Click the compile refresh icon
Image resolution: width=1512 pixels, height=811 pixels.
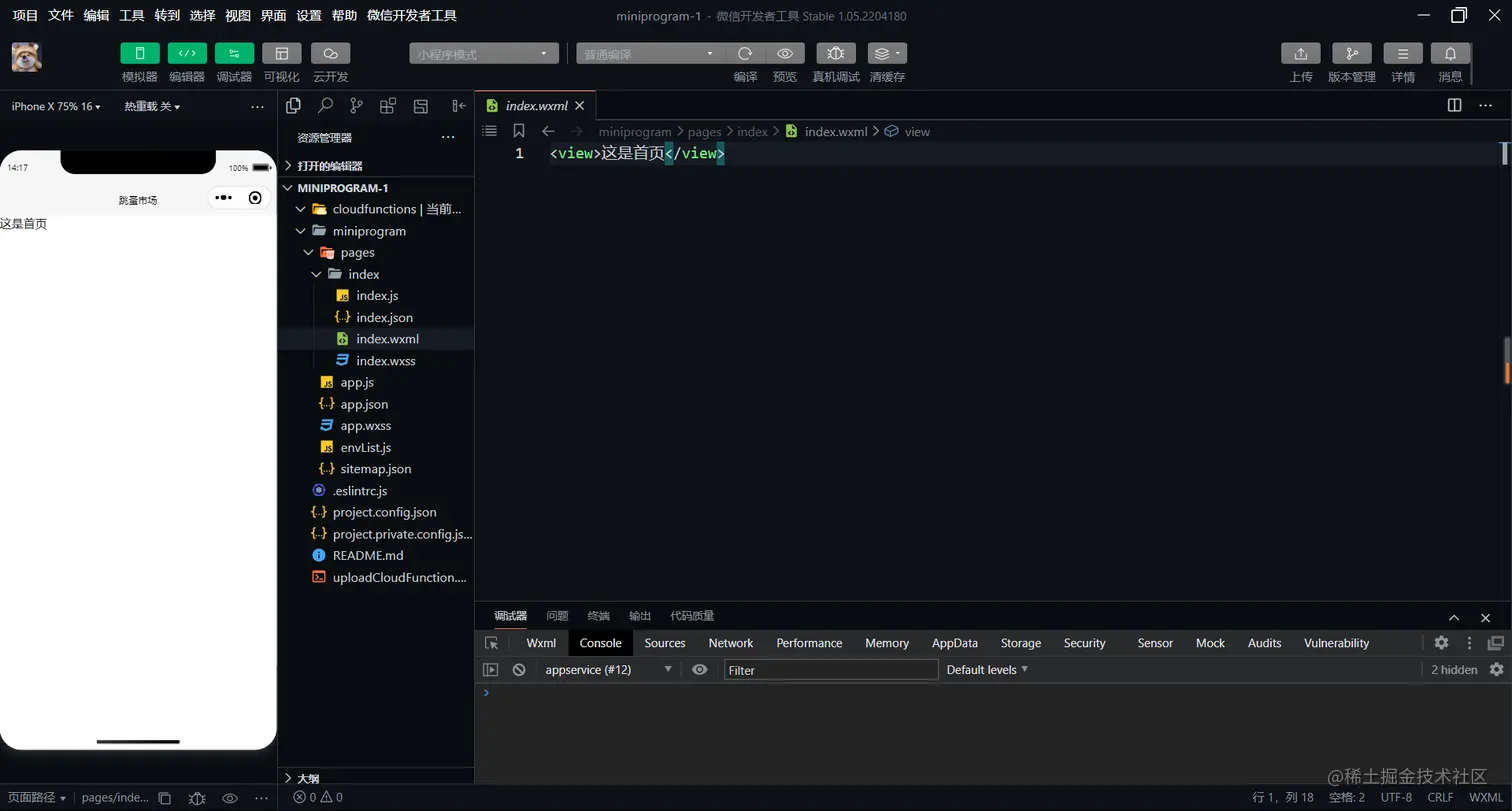745,53
